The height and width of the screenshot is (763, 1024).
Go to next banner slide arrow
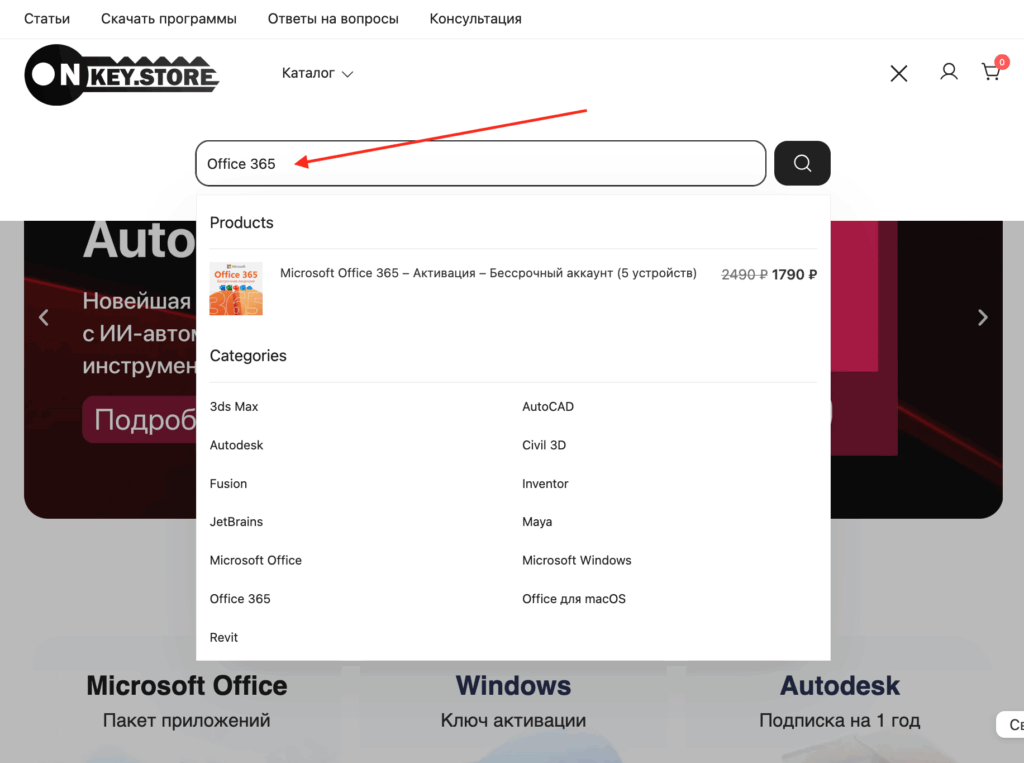click(x=982, y=318)
